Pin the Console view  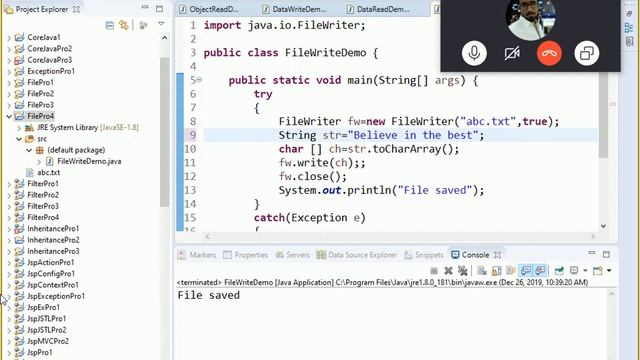pos(559,271)
